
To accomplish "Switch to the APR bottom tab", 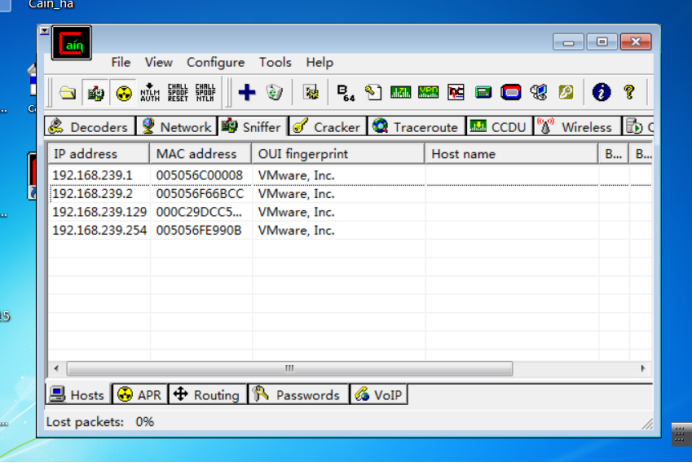I will pyautogui.click(x=140, y=394).
